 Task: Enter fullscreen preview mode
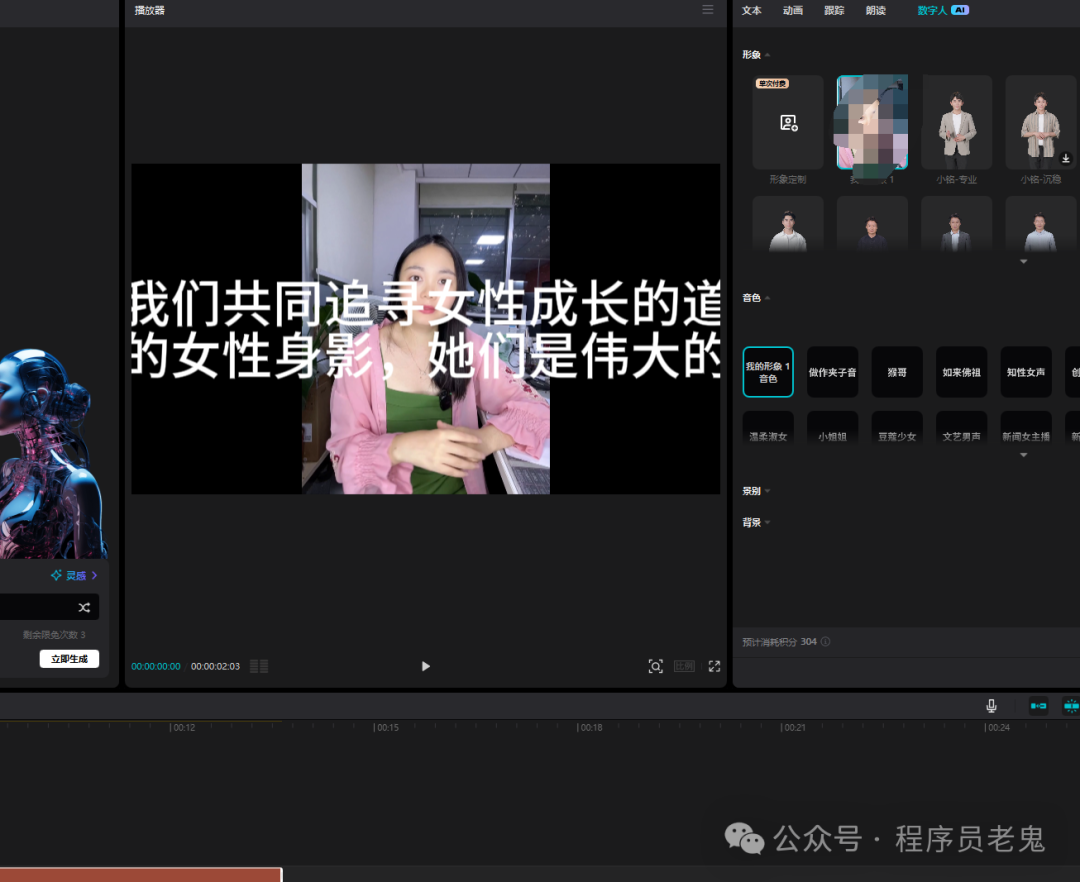[x=714, y=666]
